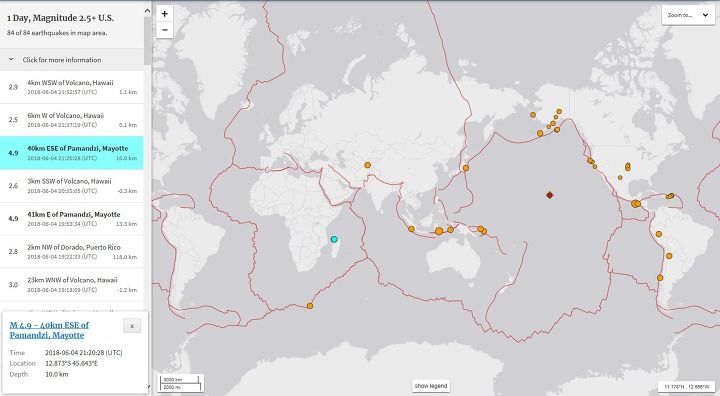Zoom in with the plus button
This screenshot has height=396, width=720.
click(164, 13)
